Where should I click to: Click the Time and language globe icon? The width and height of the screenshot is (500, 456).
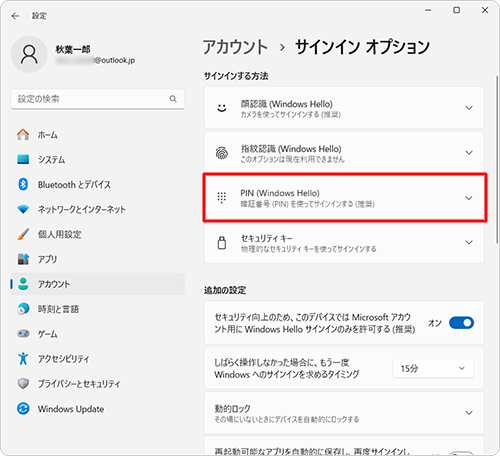pos(23,309)
